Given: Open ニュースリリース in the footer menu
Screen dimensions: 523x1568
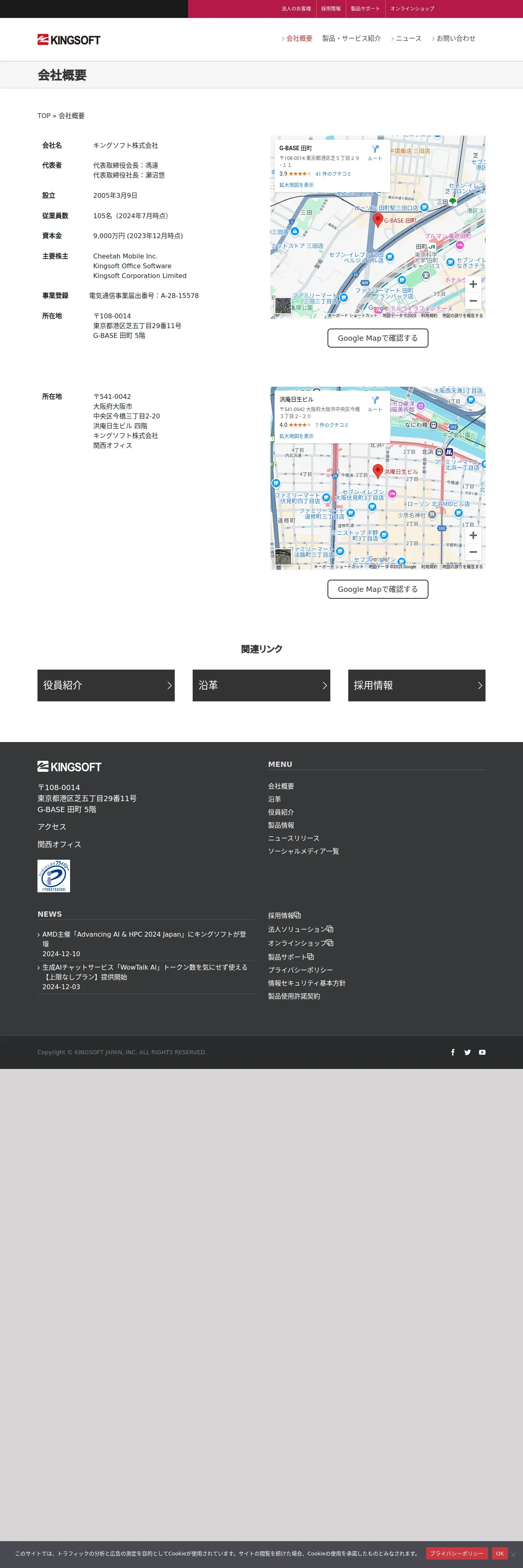Looking at the screenshot, I should (x=293, y=838).
